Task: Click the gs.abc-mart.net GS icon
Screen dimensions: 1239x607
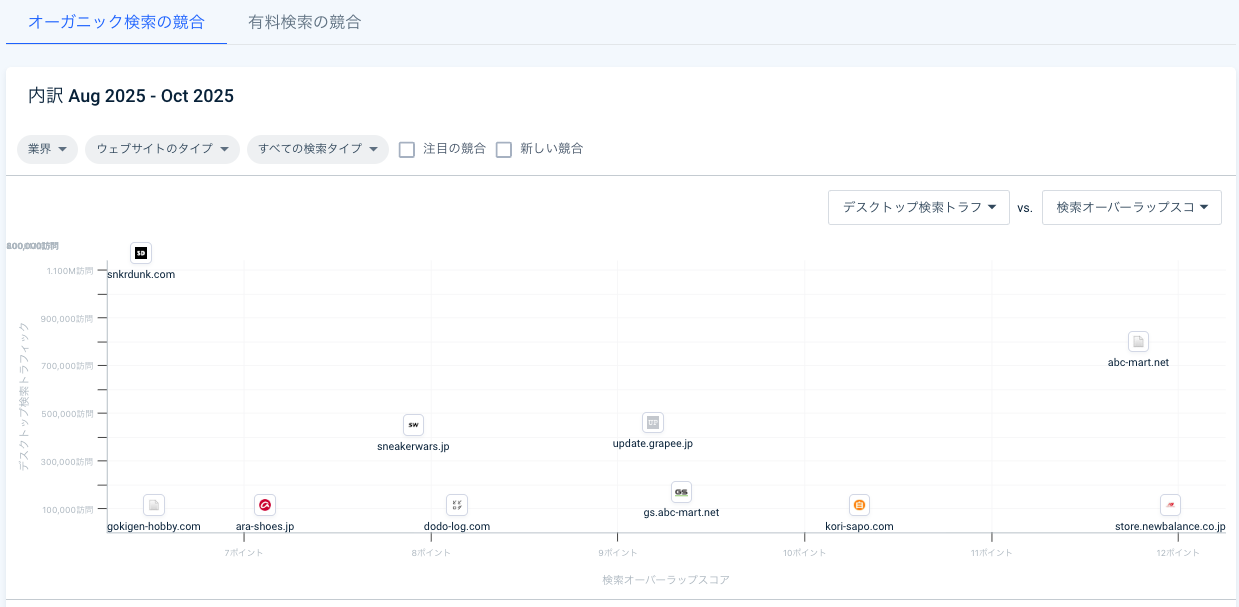Action: (x=681, y=492)
